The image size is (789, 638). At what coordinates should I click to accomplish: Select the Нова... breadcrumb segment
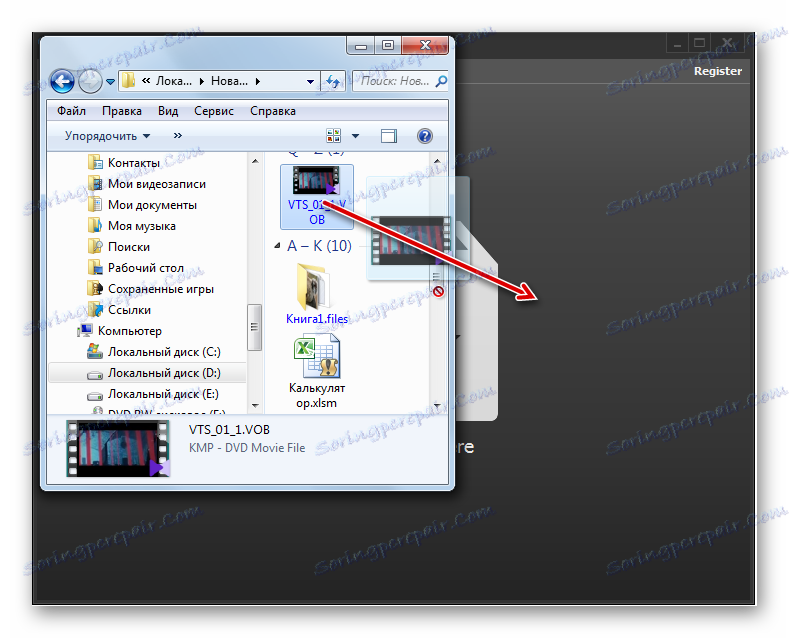[x=229, y=81]
